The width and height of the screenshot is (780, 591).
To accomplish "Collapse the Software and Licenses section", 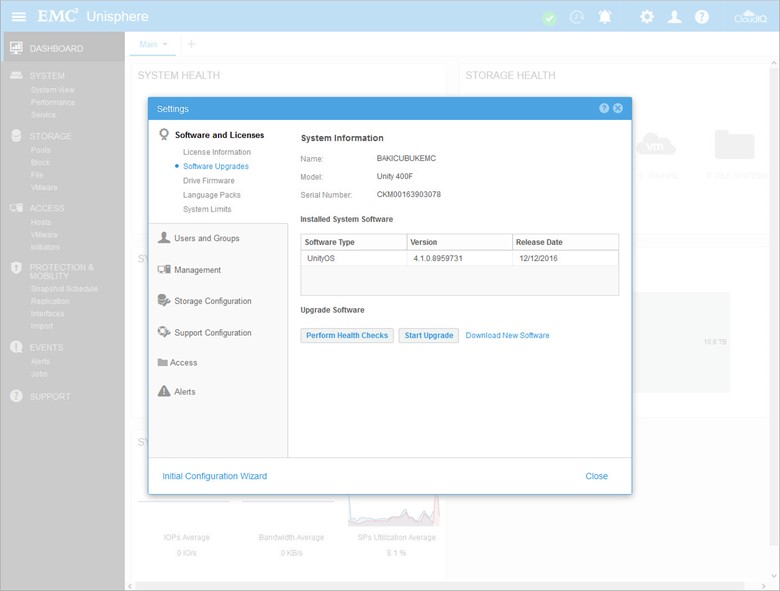I will point(219,135).
